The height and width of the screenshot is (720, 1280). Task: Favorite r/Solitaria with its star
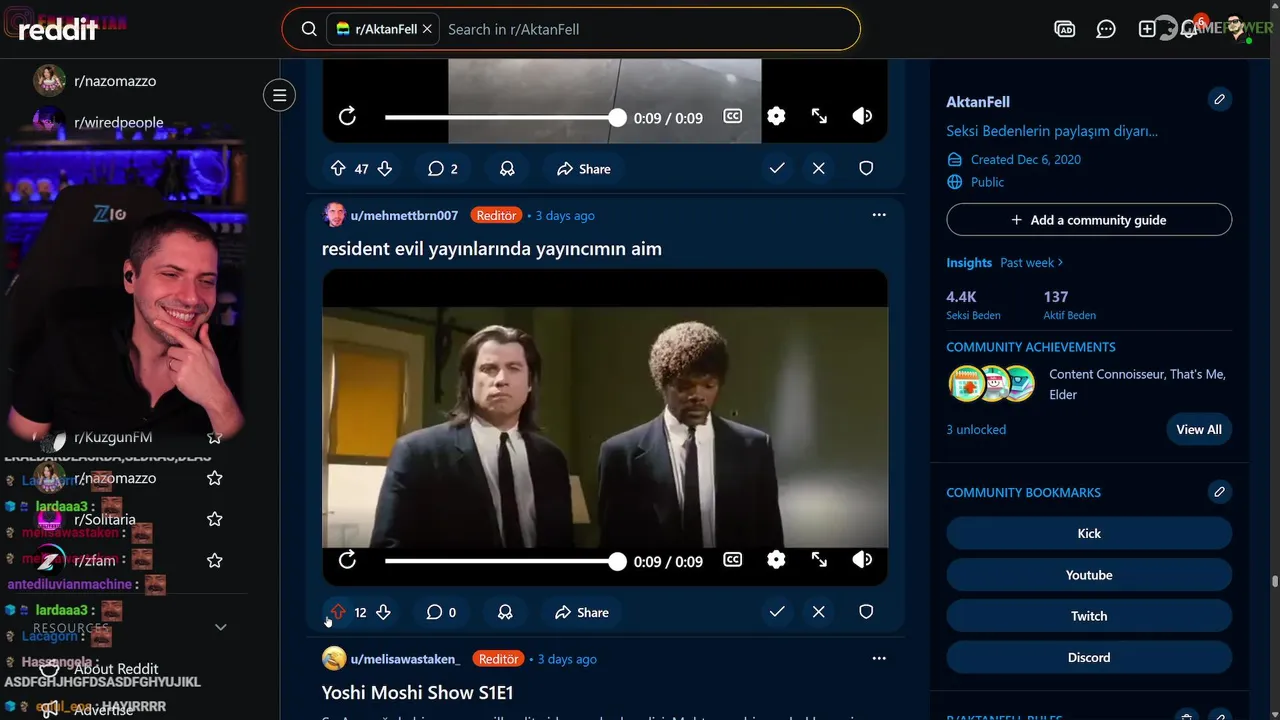214,519
